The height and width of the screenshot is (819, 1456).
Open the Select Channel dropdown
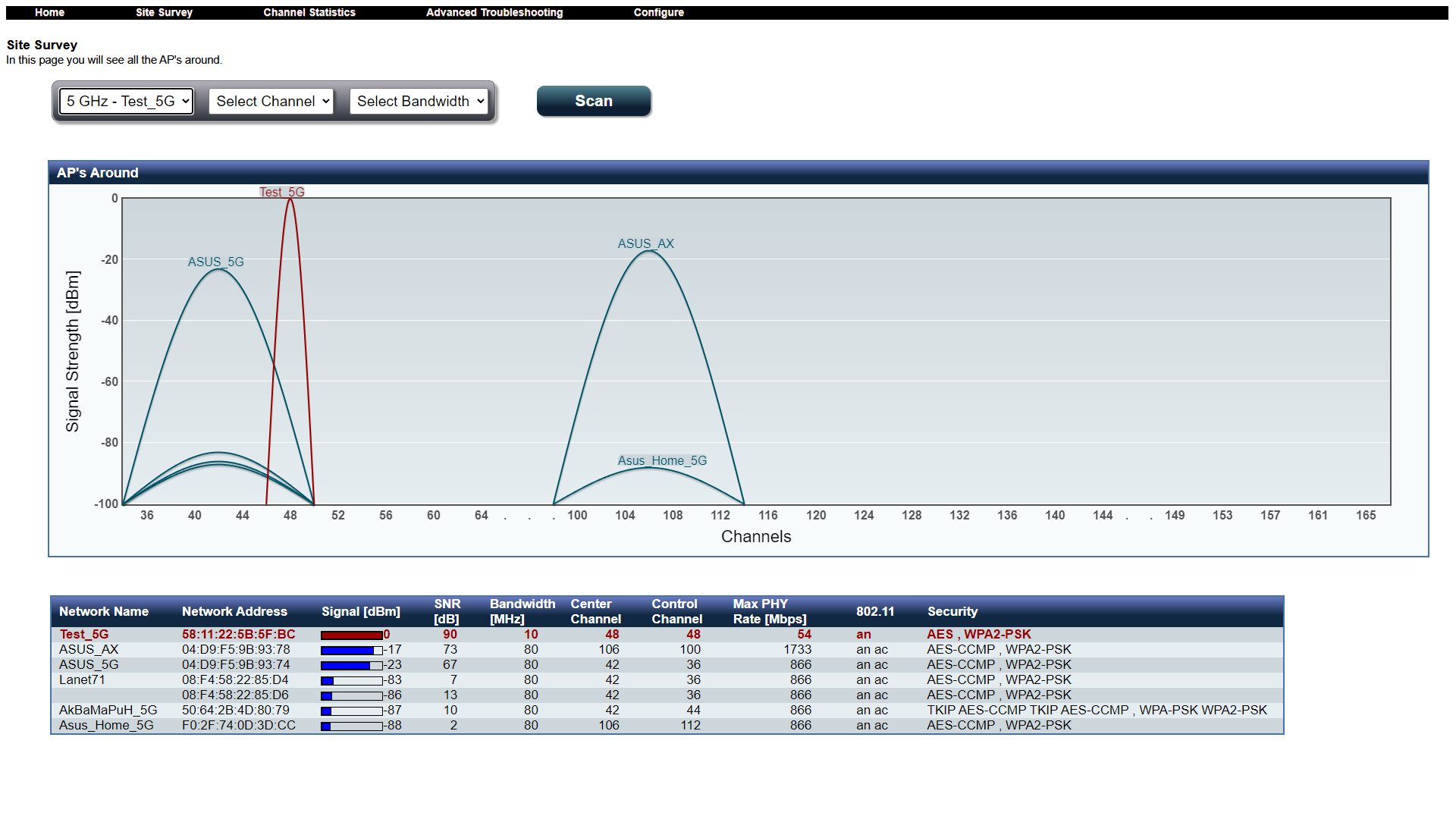(271, 102)
